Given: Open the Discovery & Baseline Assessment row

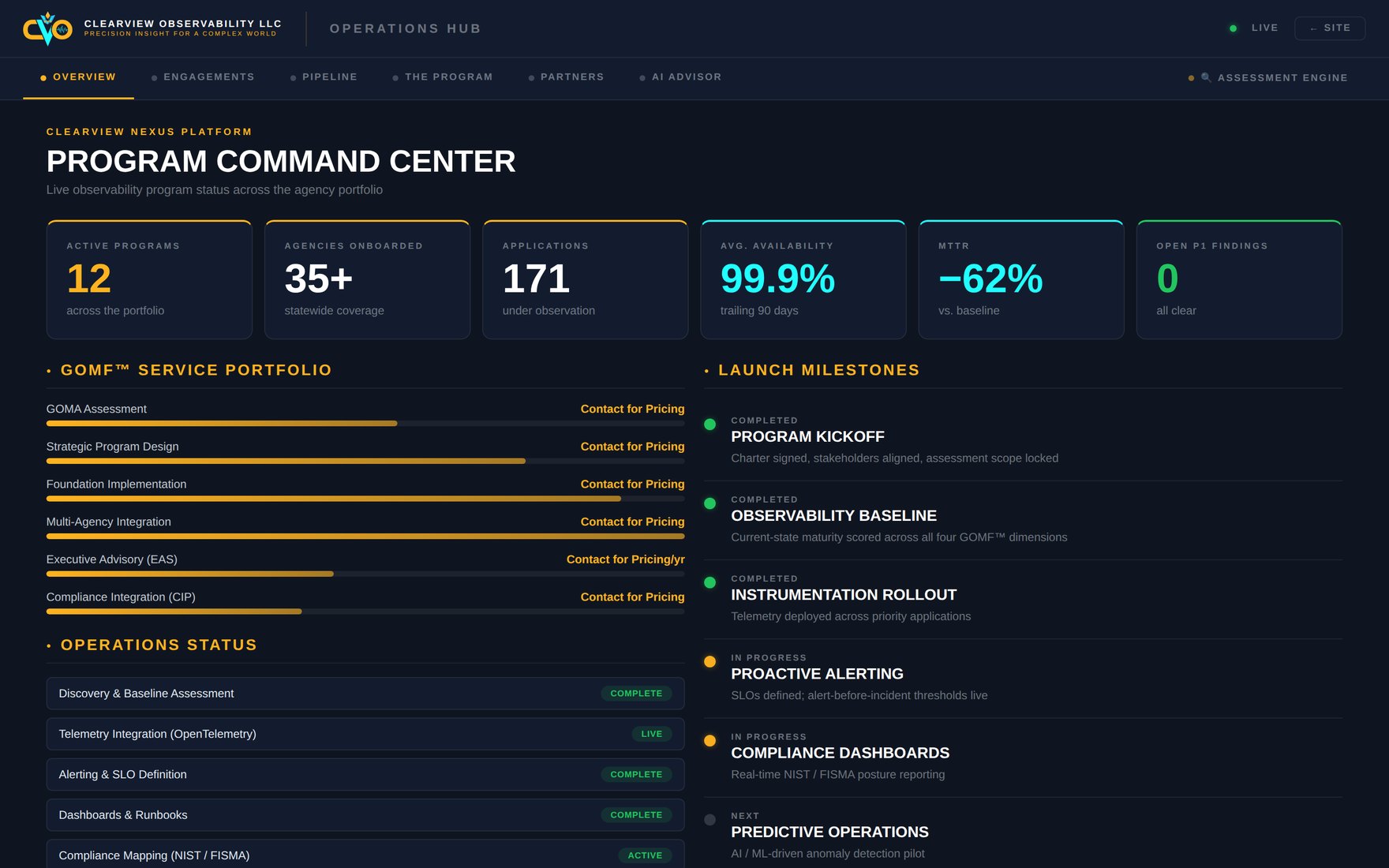Looking at the screenshot, I should tap(365, 694).
